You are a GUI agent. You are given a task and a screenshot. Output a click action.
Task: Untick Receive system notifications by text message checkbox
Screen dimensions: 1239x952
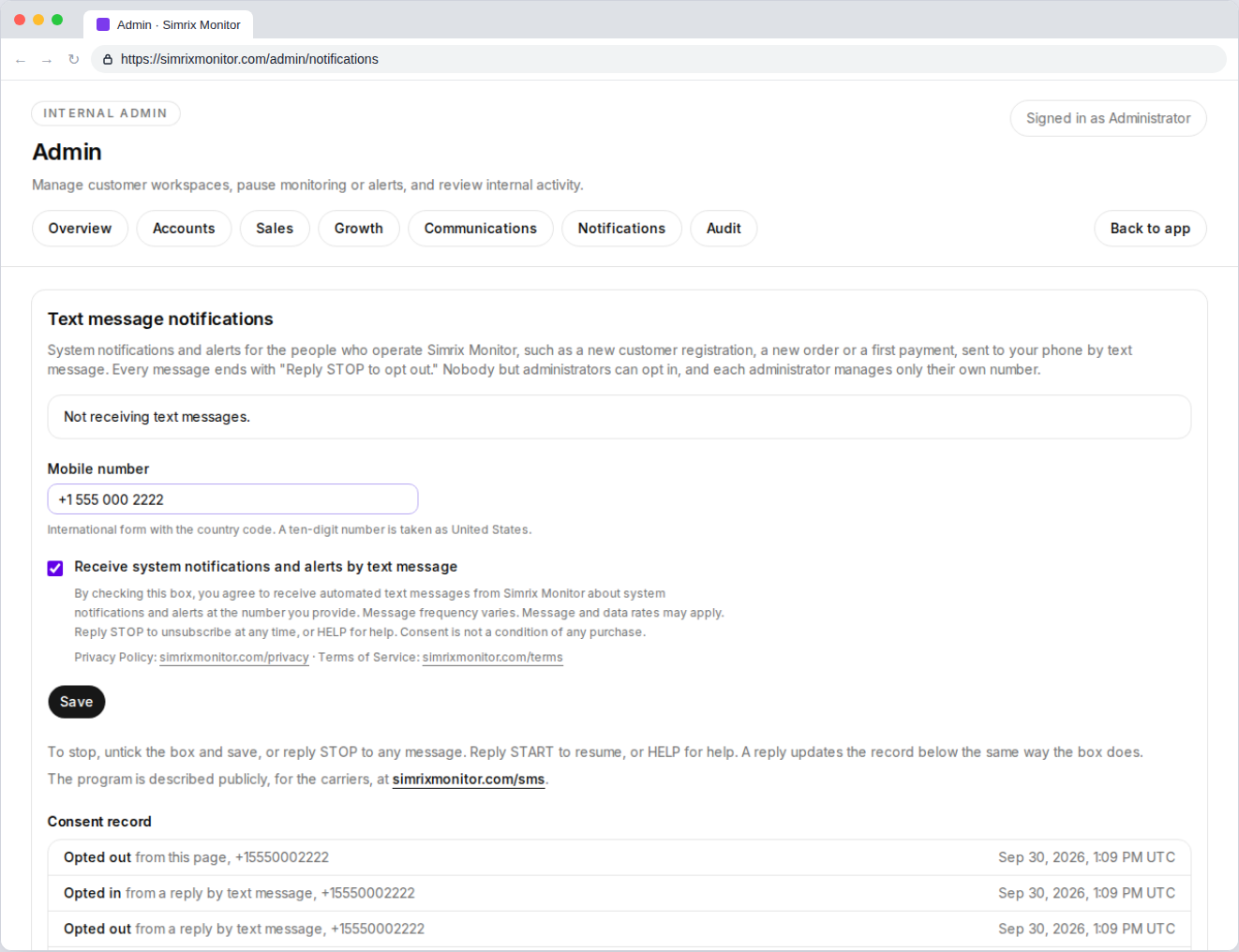tap(55, 568)
